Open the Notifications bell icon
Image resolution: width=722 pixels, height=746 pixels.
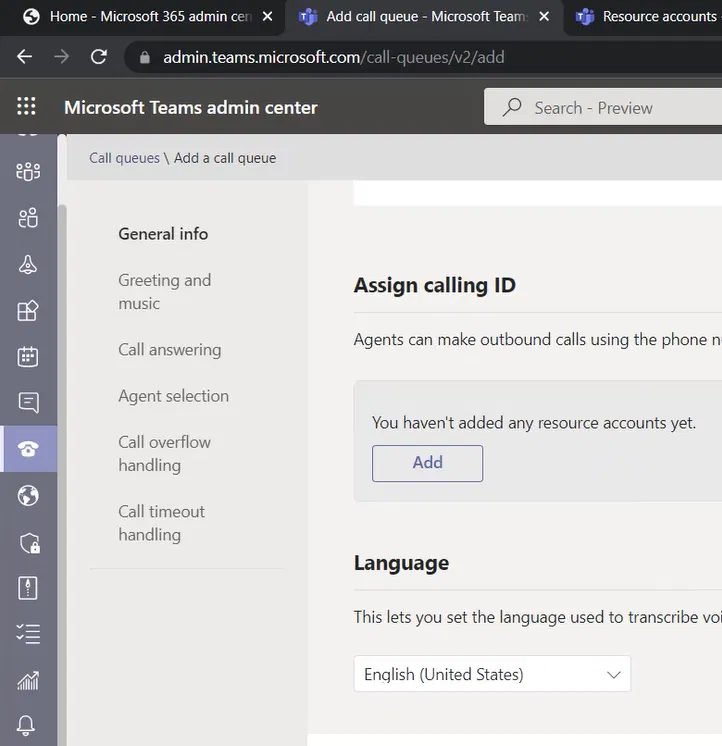pos(28,726)
